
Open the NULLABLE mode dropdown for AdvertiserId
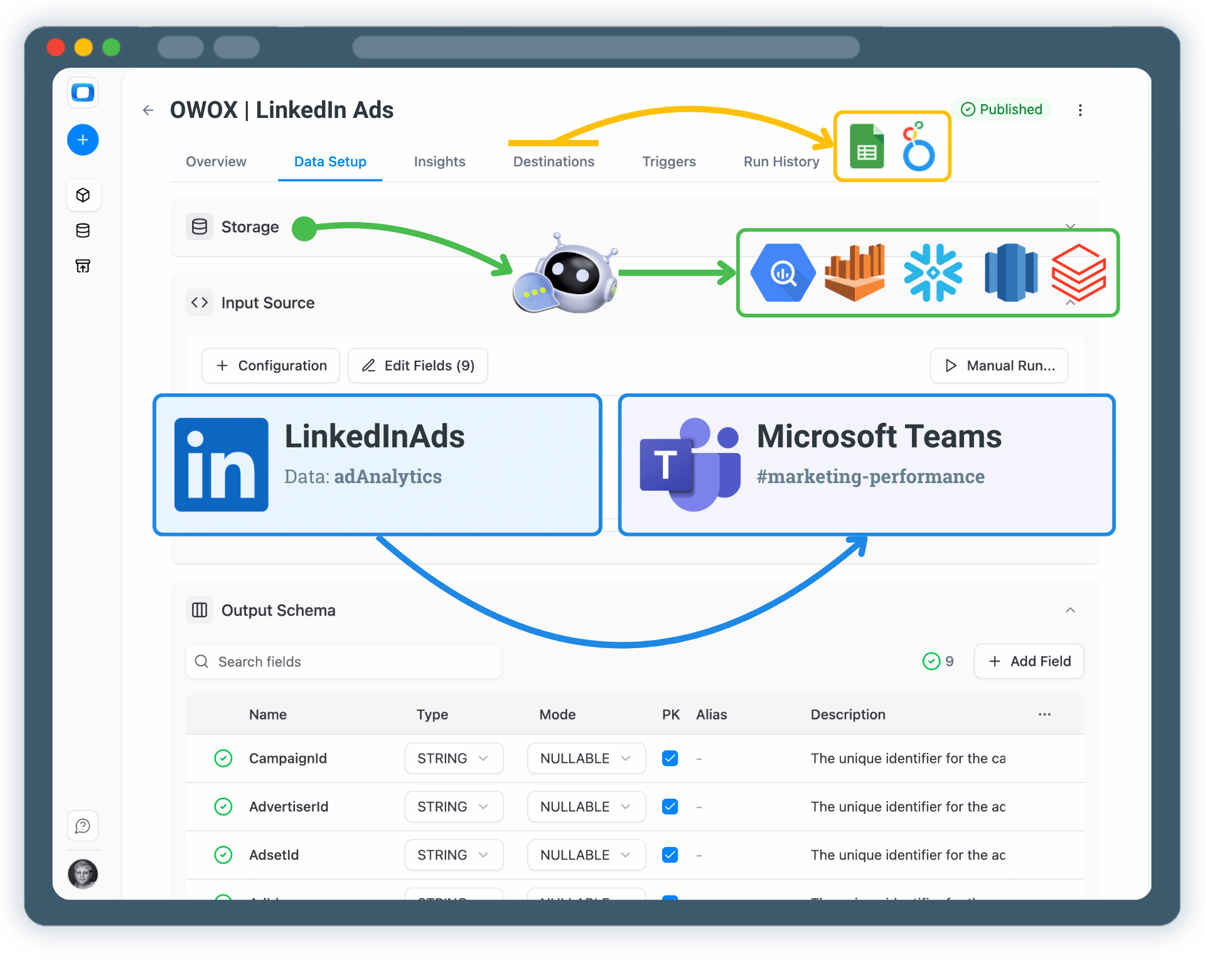click(x=586, y=806)
